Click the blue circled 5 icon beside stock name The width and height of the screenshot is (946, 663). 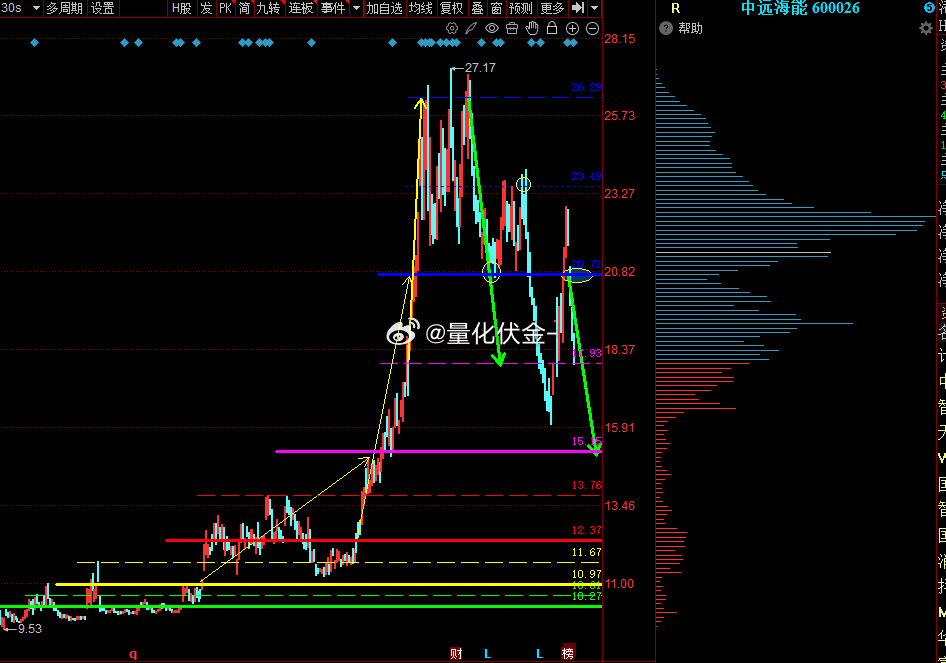[929, 8]
